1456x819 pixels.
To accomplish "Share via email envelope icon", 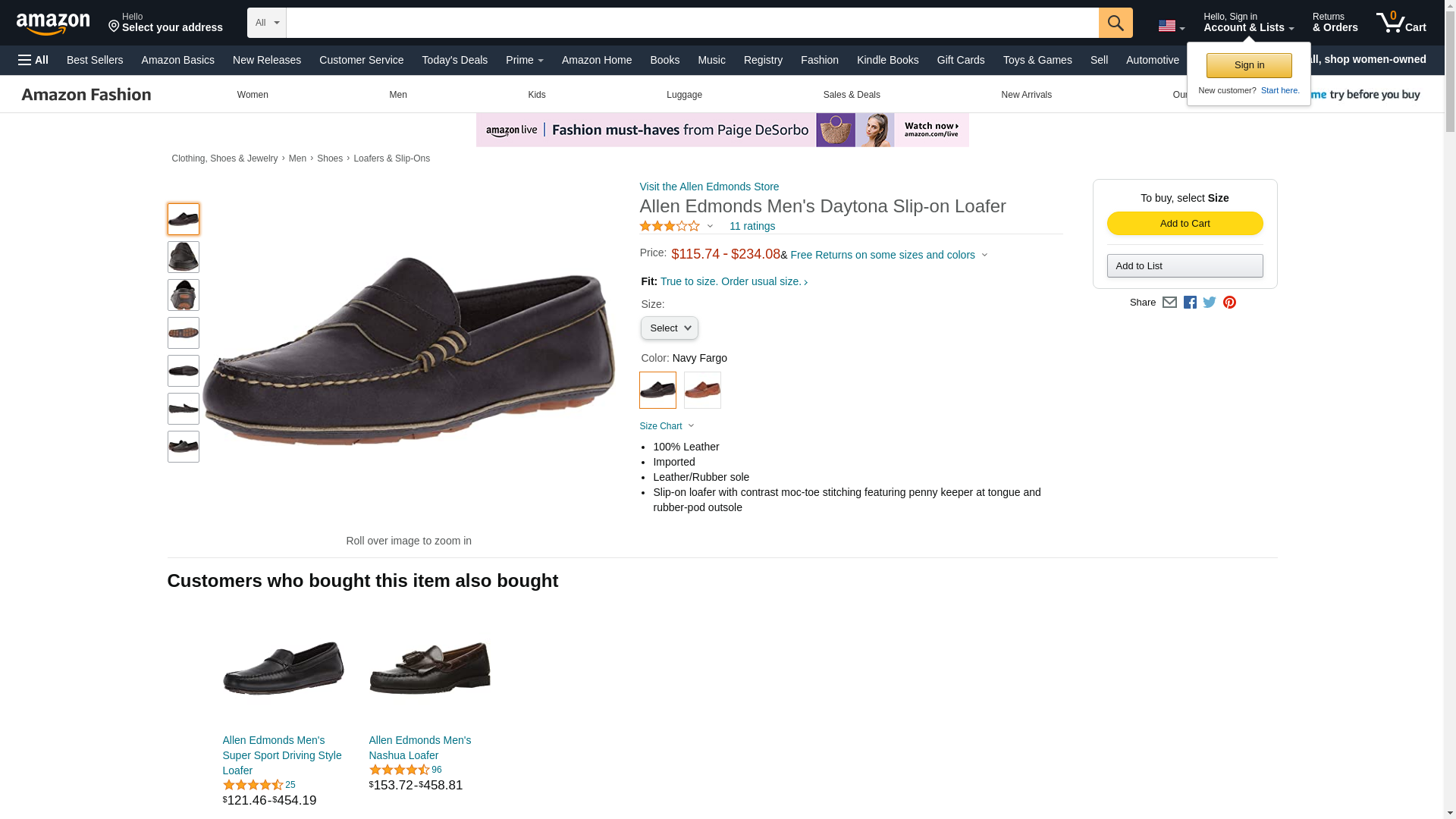I will [1169, 302].
